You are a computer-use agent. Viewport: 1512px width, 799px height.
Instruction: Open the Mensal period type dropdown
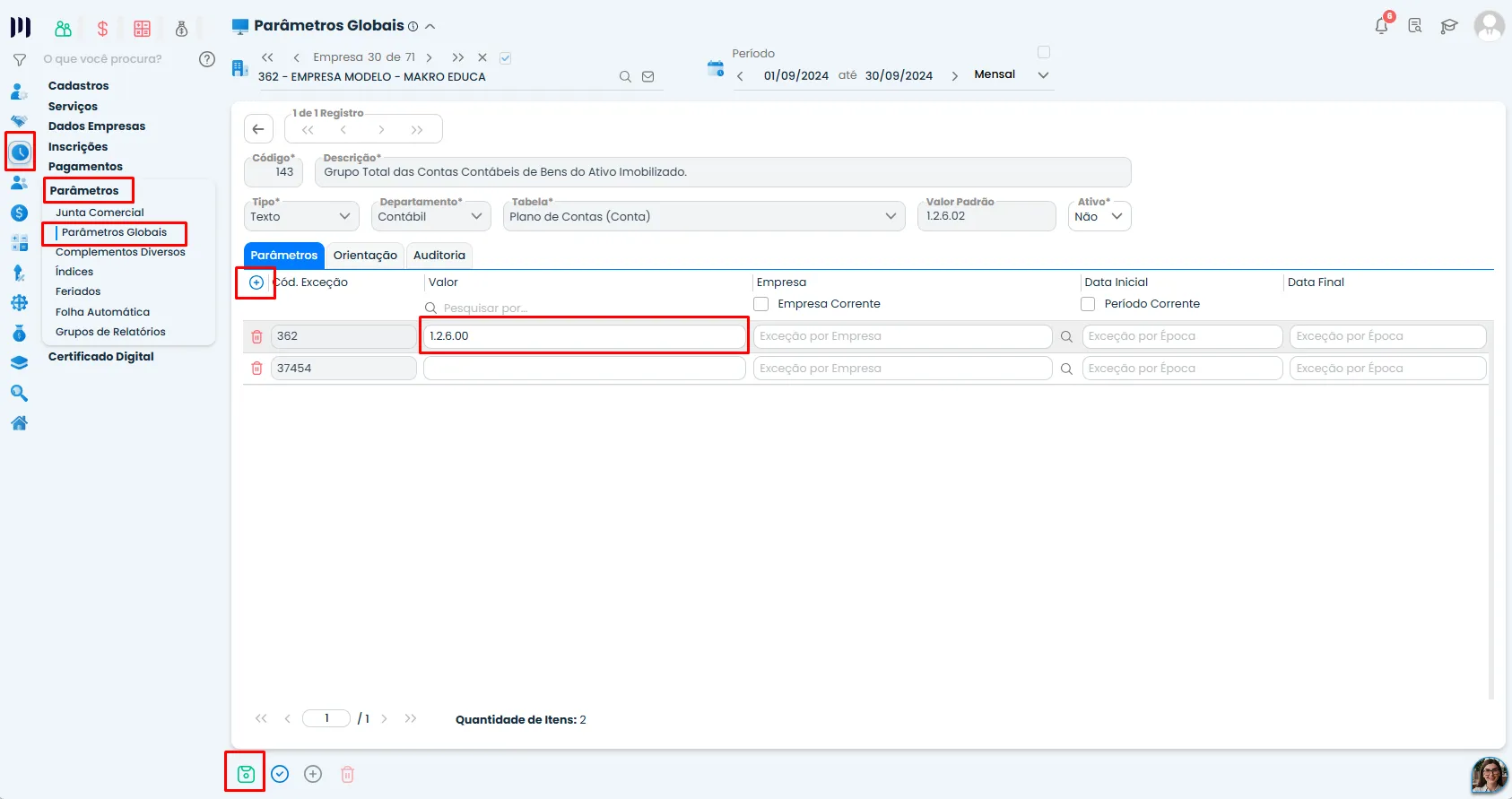pyautogui.click(x=1012, y=75)
